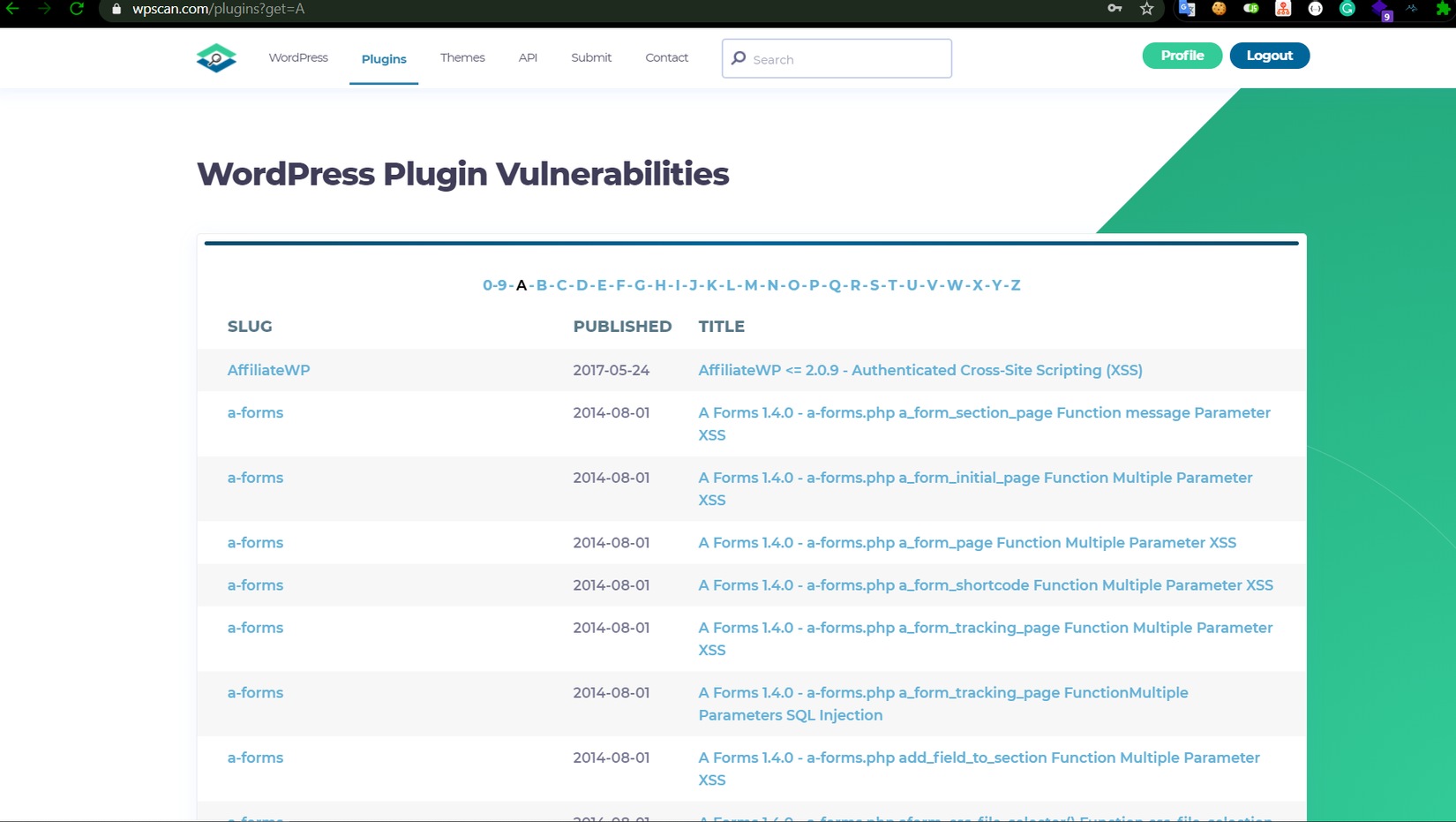Jump to plugins starting with W
This screenshot has width=1456, height=822.
coord(955,285)
